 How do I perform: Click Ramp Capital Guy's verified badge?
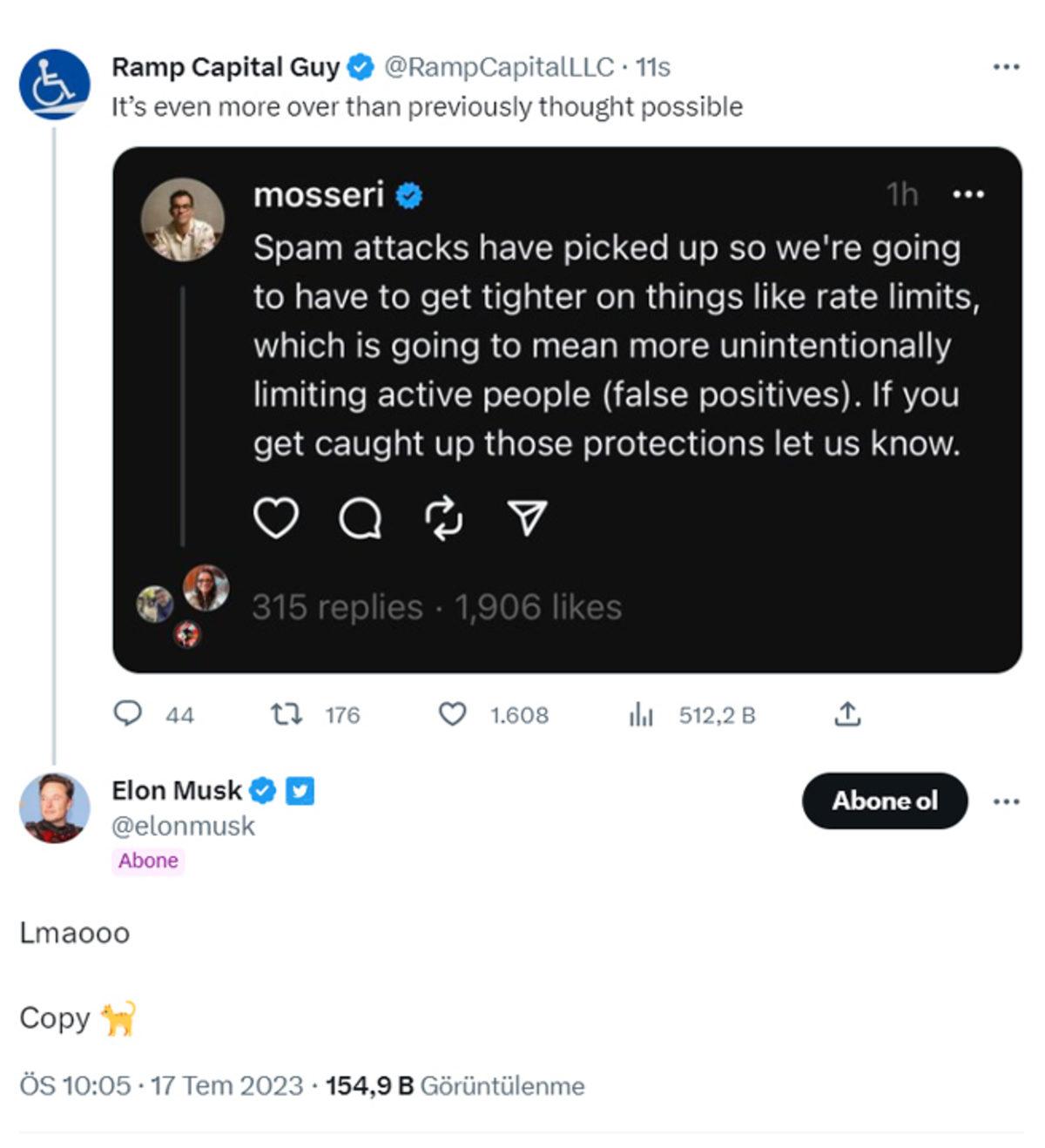pos(358,64)
